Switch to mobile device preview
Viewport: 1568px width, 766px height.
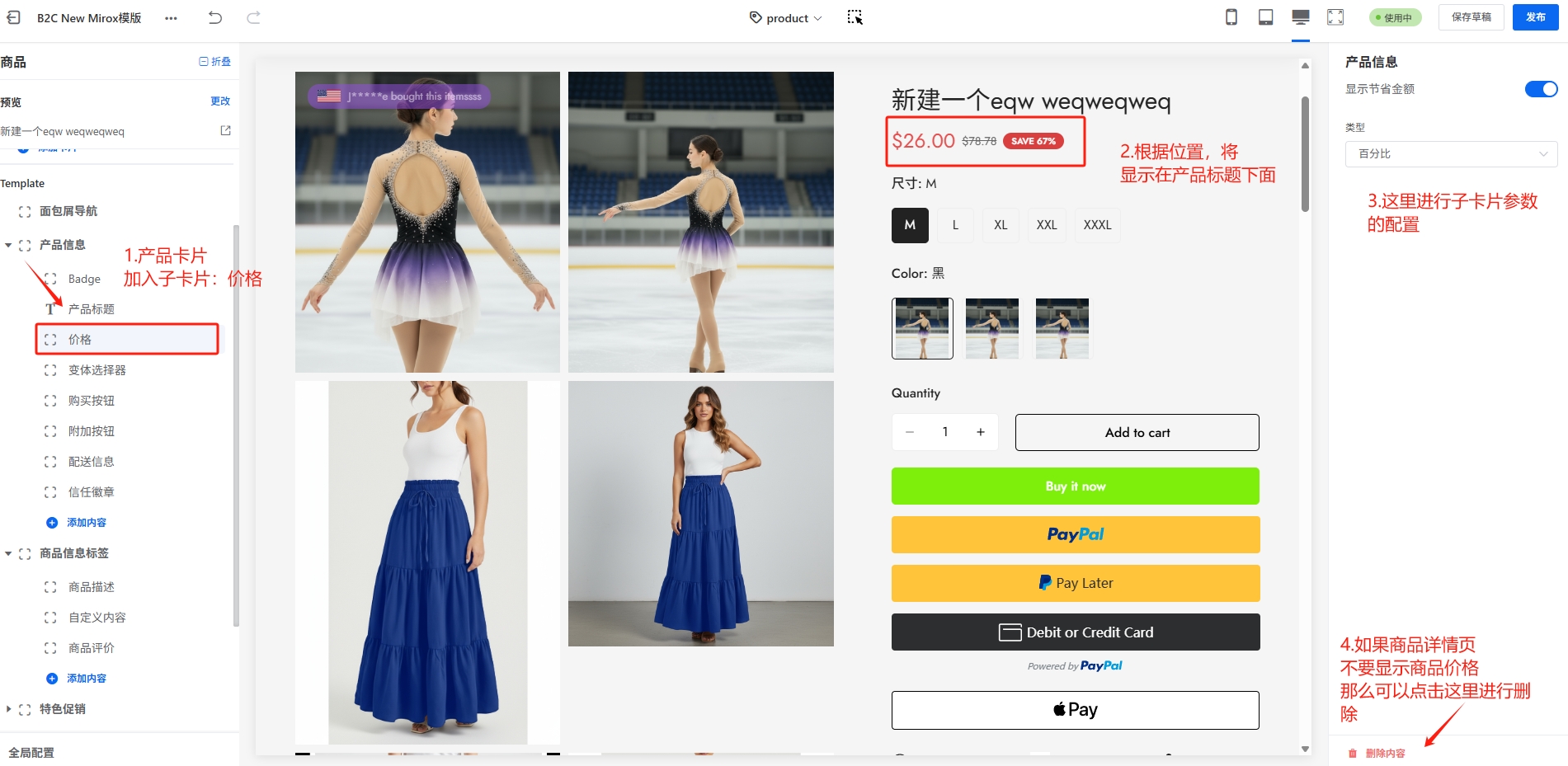1231,17
